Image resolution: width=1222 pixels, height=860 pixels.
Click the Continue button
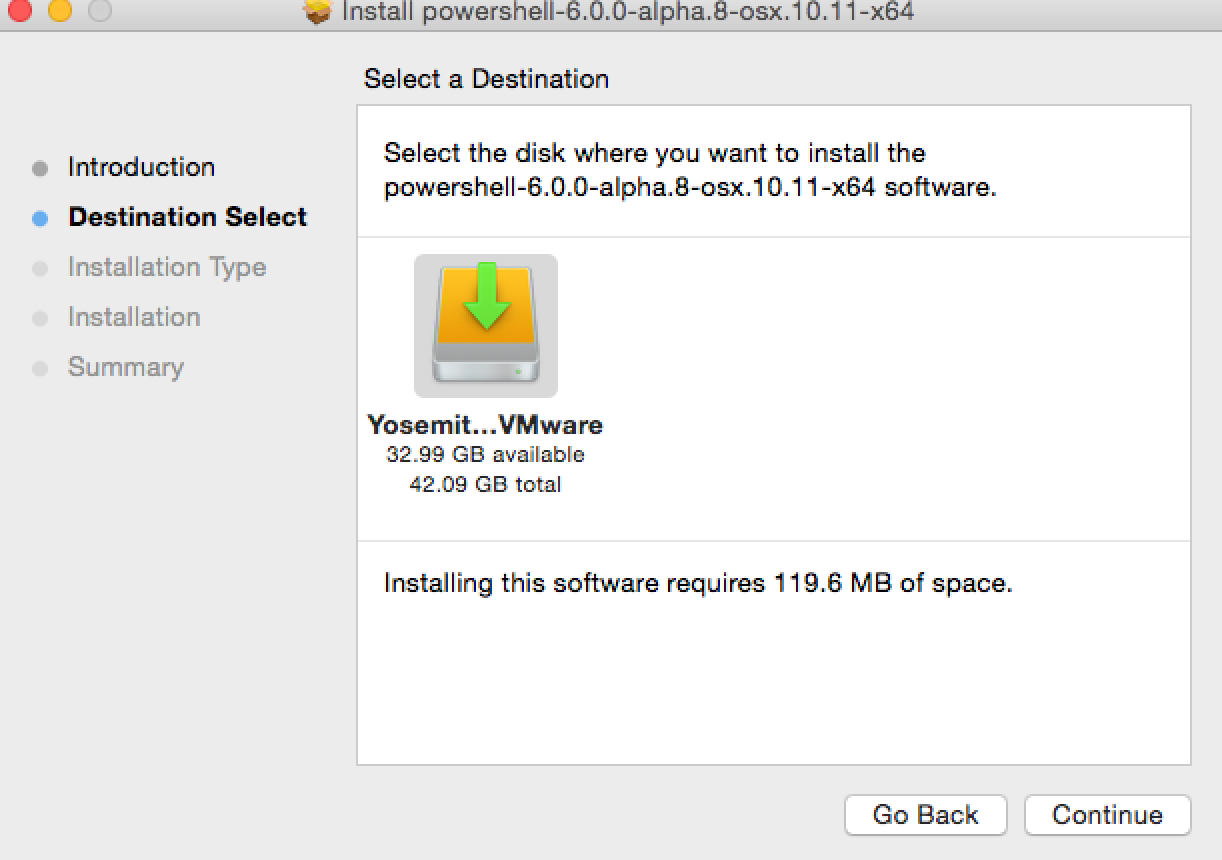tap(1107, 815)
